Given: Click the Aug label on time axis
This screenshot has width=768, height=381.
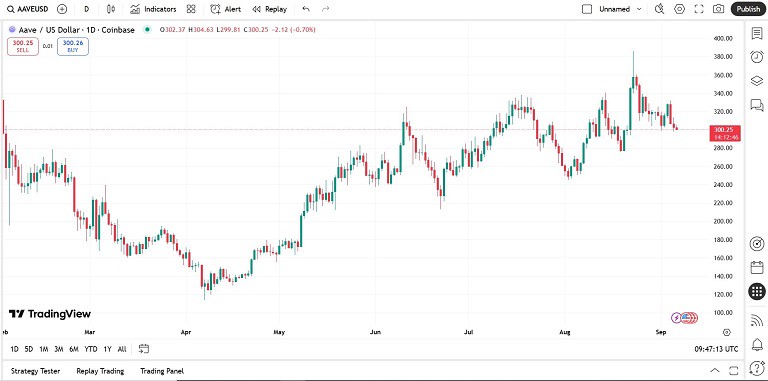Looking at the screenshot, I should click(565, 332).
